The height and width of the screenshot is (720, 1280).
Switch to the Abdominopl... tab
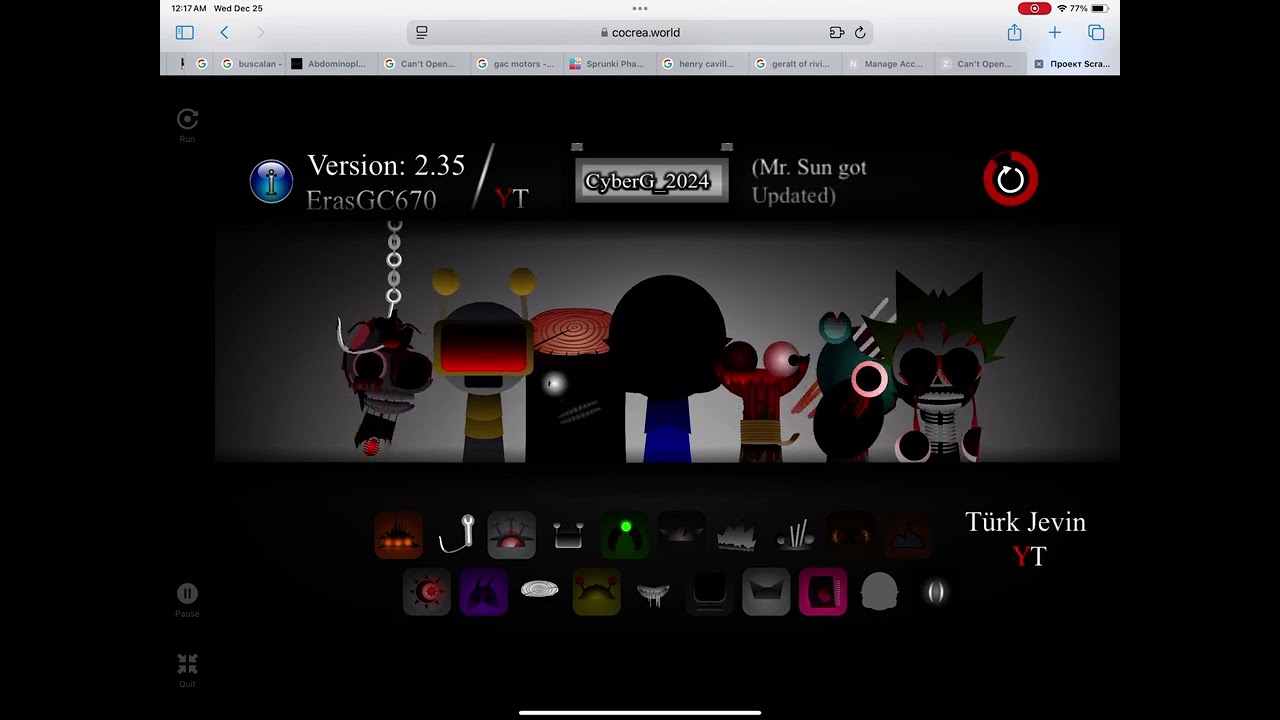pyautogui.click(x=330, y=64)
